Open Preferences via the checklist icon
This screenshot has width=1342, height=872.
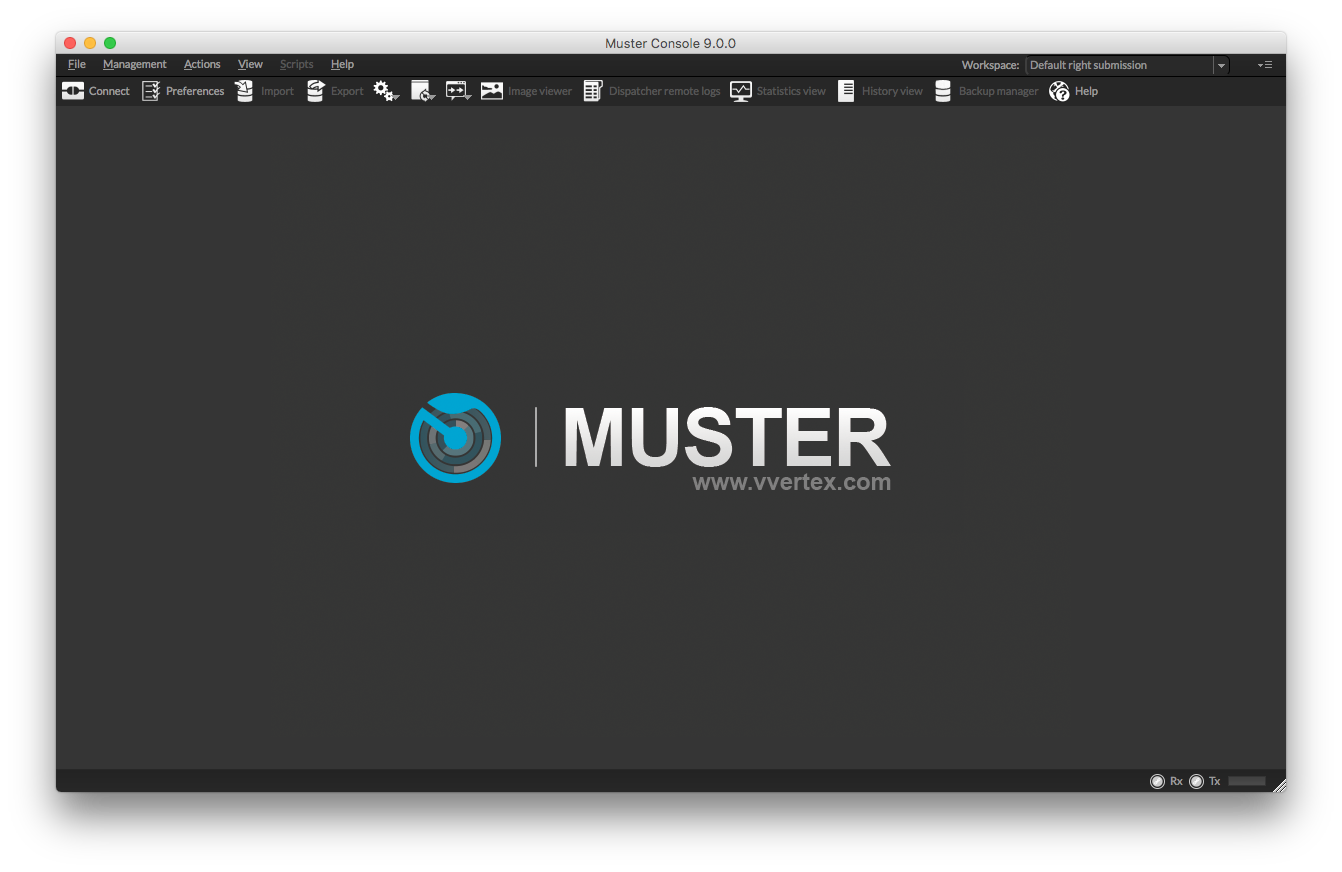point(151,91)
